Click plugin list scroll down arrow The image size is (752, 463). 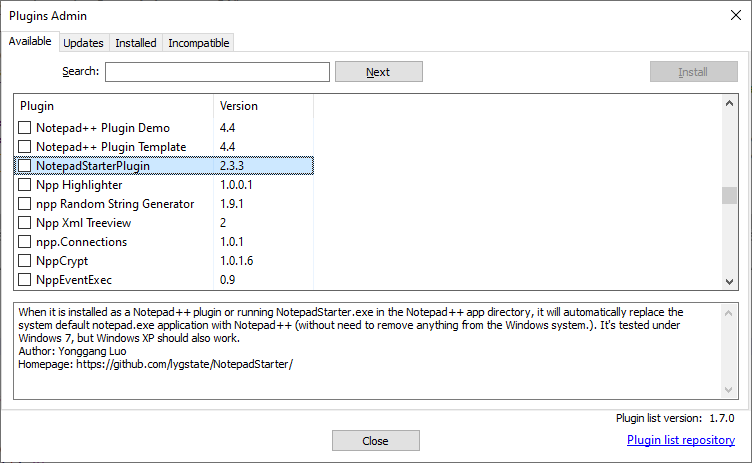click(x=729, y=282)
